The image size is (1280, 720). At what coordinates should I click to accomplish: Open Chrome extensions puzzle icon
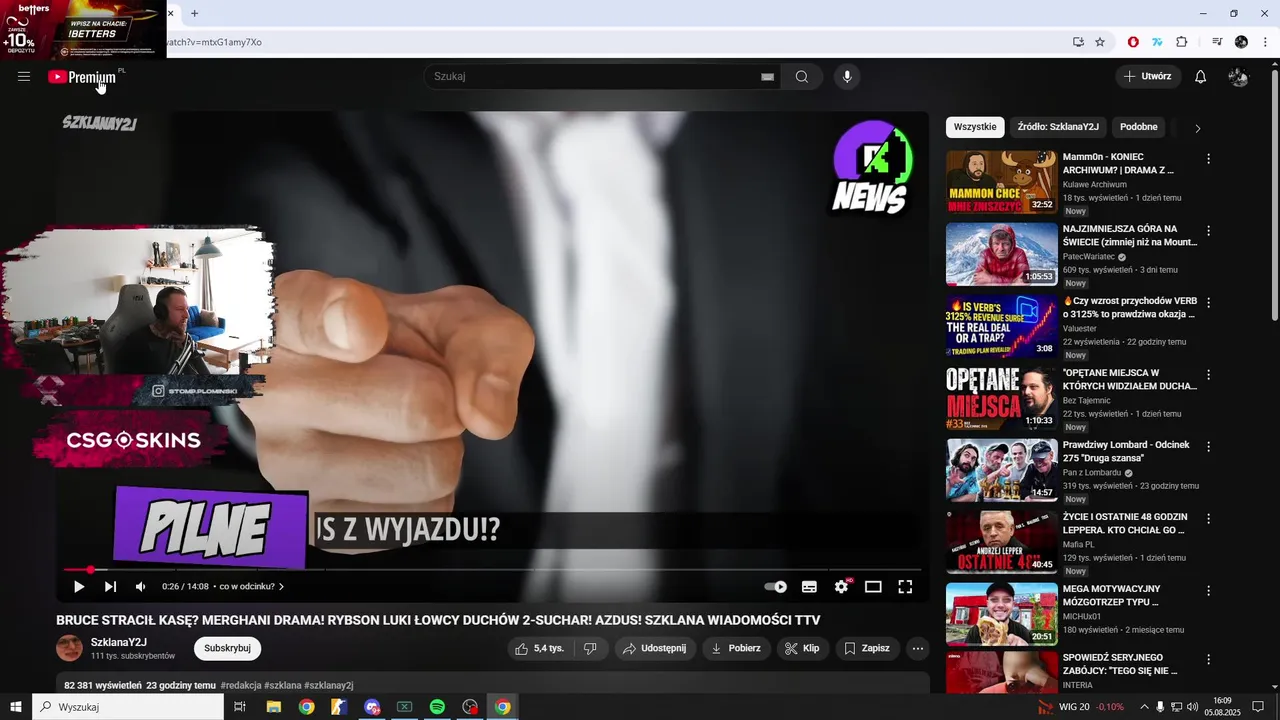pyautogui.click(x=1182, y=42)
